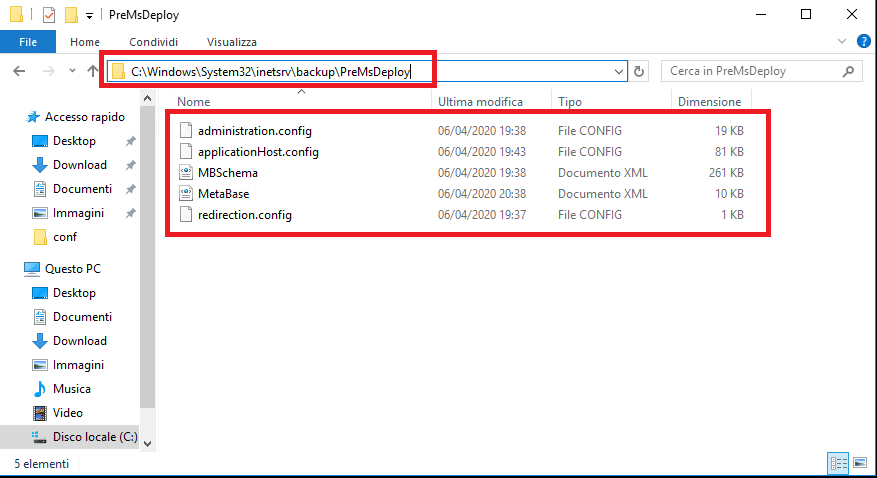The height and width of the screenshot is (478, 877).
Task: Select Questo PC in navigation pane
Action: pos(73,269)
